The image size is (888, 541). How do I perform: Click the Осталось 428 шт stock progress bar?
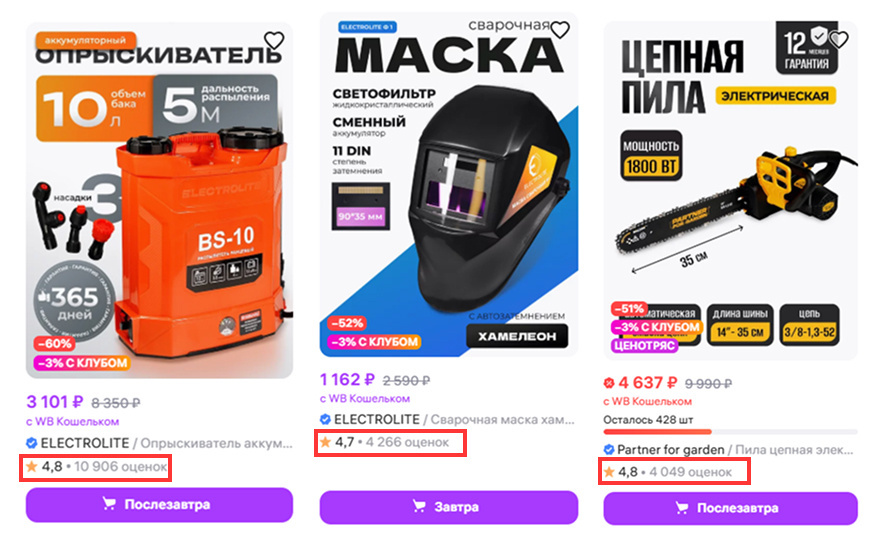pos(731,432)
